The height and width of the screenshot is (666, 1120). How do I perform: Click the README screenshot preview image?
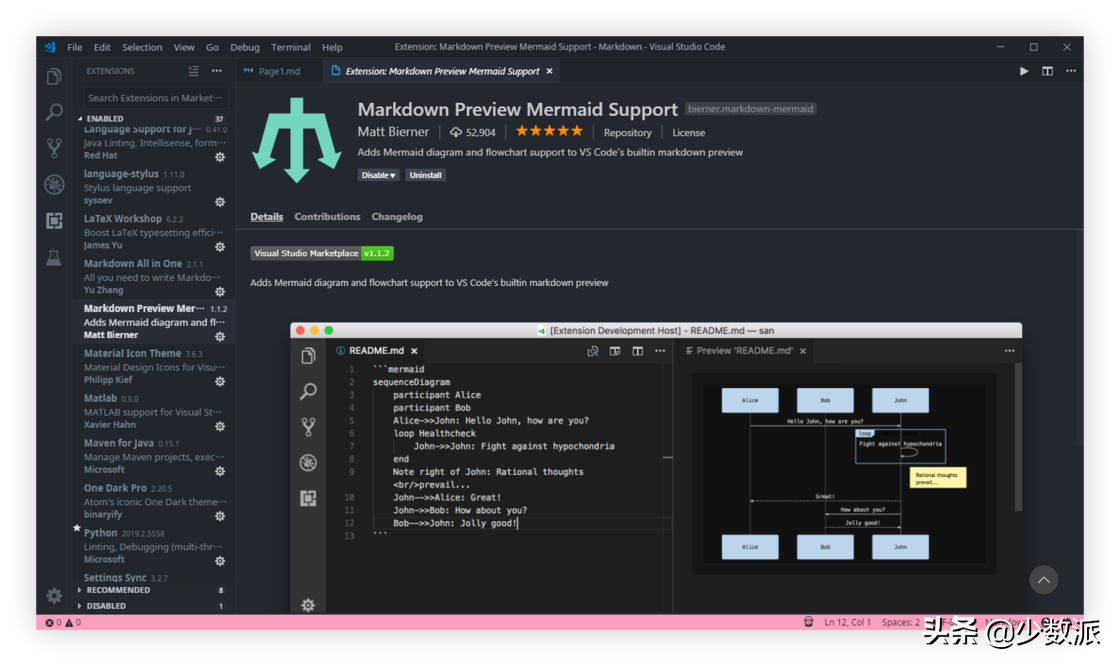[656, 468]
